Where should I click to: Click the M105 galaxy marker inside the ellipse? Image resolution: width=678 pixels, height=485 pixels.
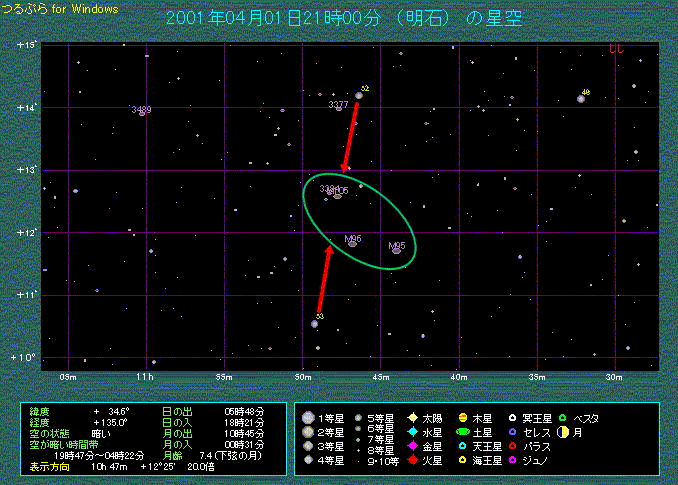338,195
